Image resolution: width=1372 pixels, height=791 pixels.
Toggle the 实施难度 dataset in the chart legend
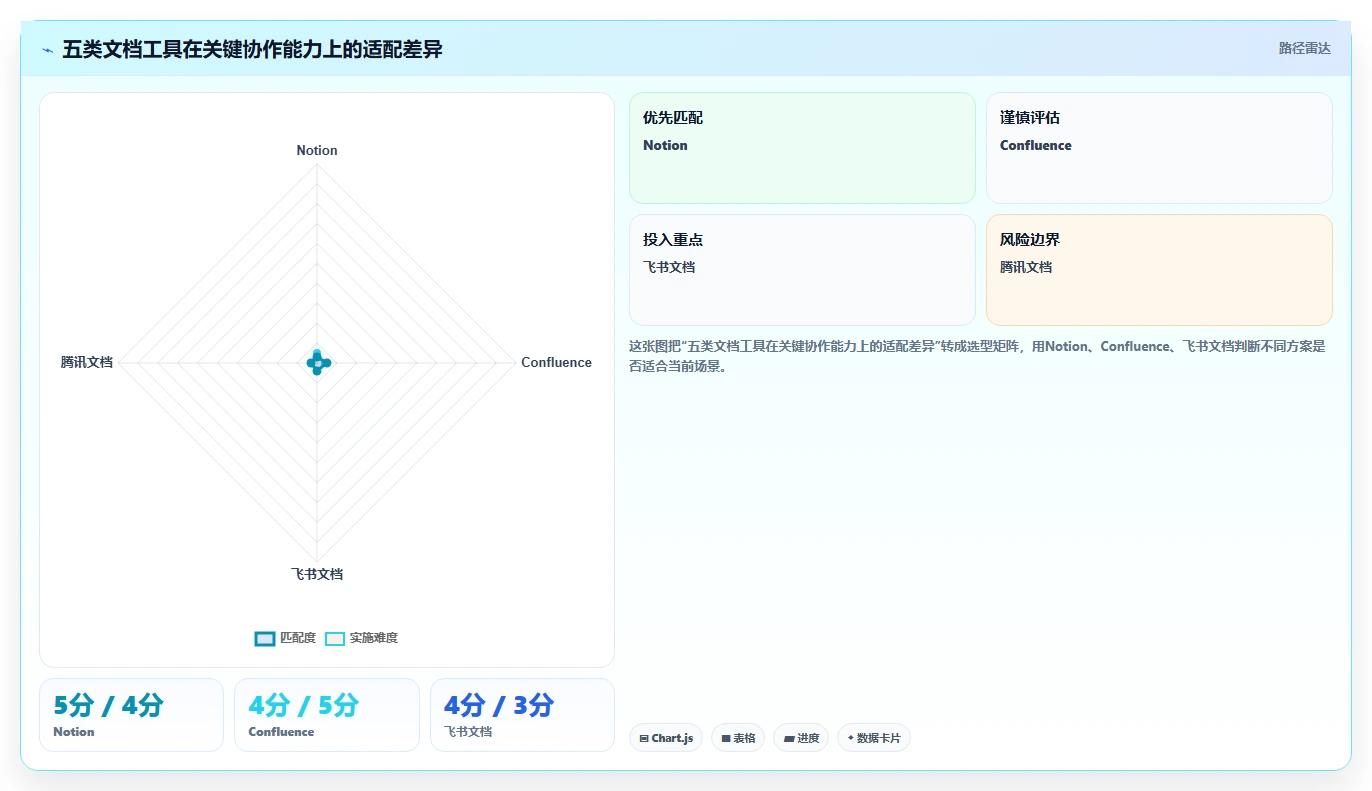pyautogui.click(x=361, y=638)
